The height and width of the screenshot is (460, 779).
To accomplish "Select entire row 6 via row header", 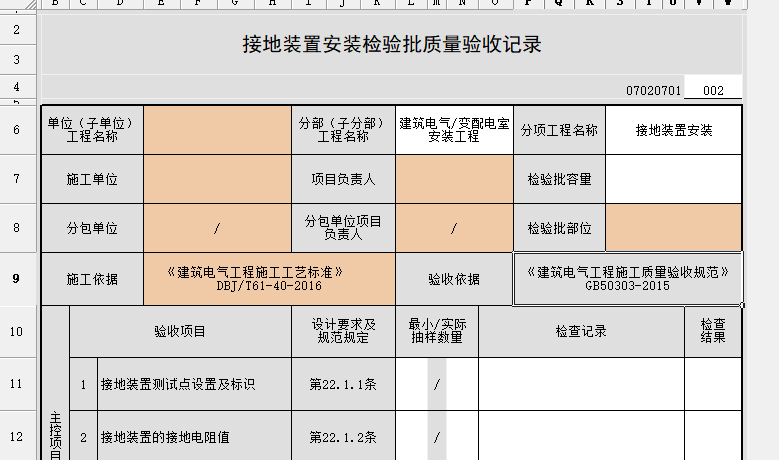I will coord(17,130).
